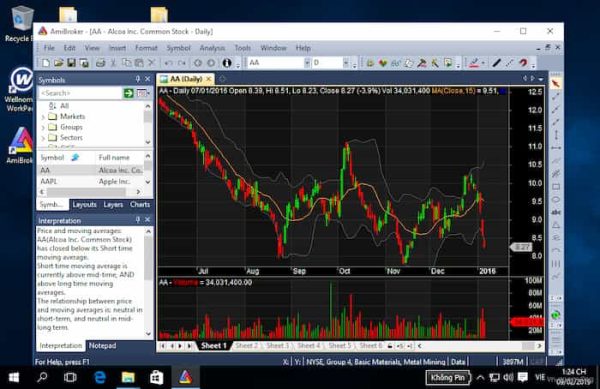This screenshot has width=600, height=389.
Task: Open the pencil color dropdown arrow
Action: (484, 63)
